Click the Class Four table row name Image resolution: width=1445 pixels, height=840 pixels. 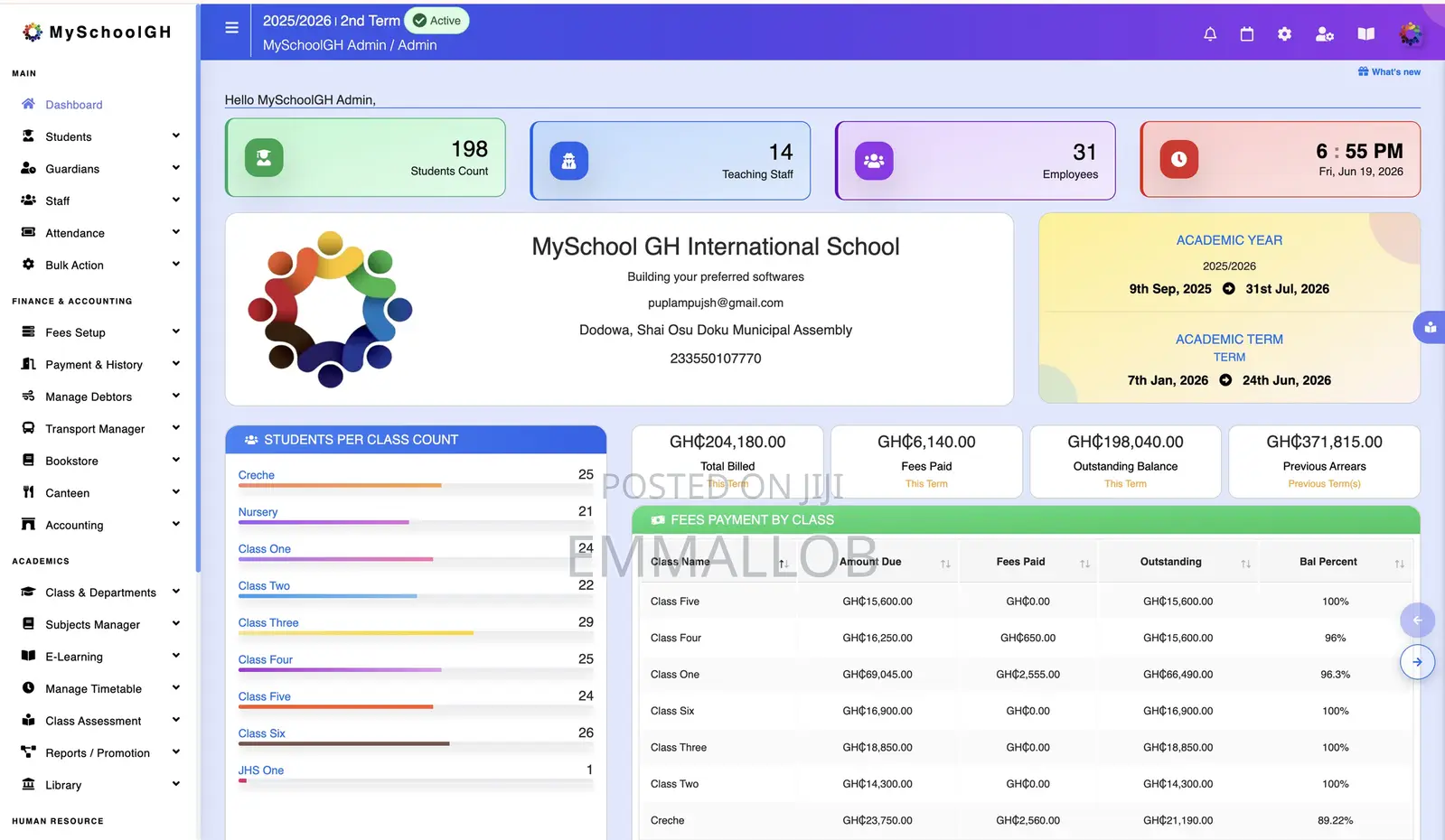pos(676,638)
